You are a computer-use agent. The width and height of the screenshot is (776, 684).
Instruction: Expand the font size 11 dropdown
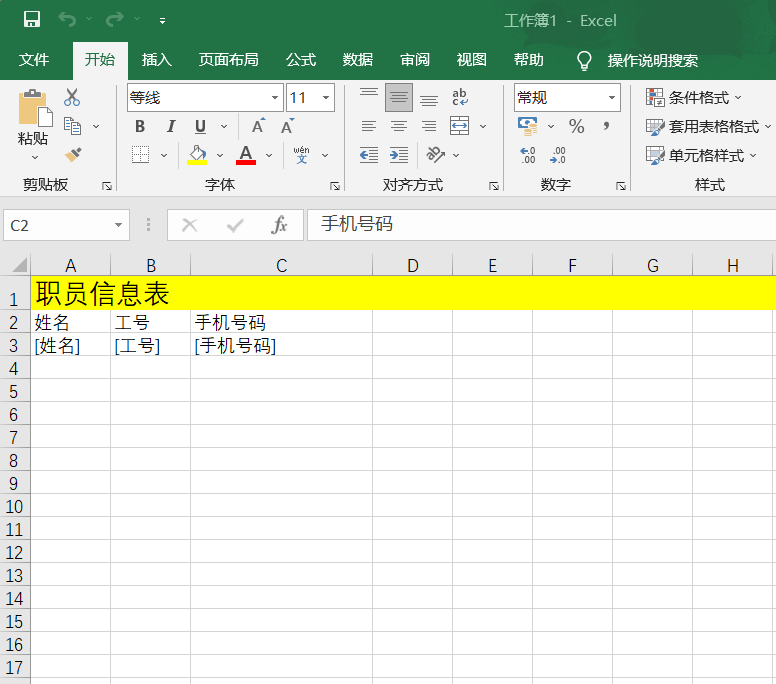click(326, 98)
